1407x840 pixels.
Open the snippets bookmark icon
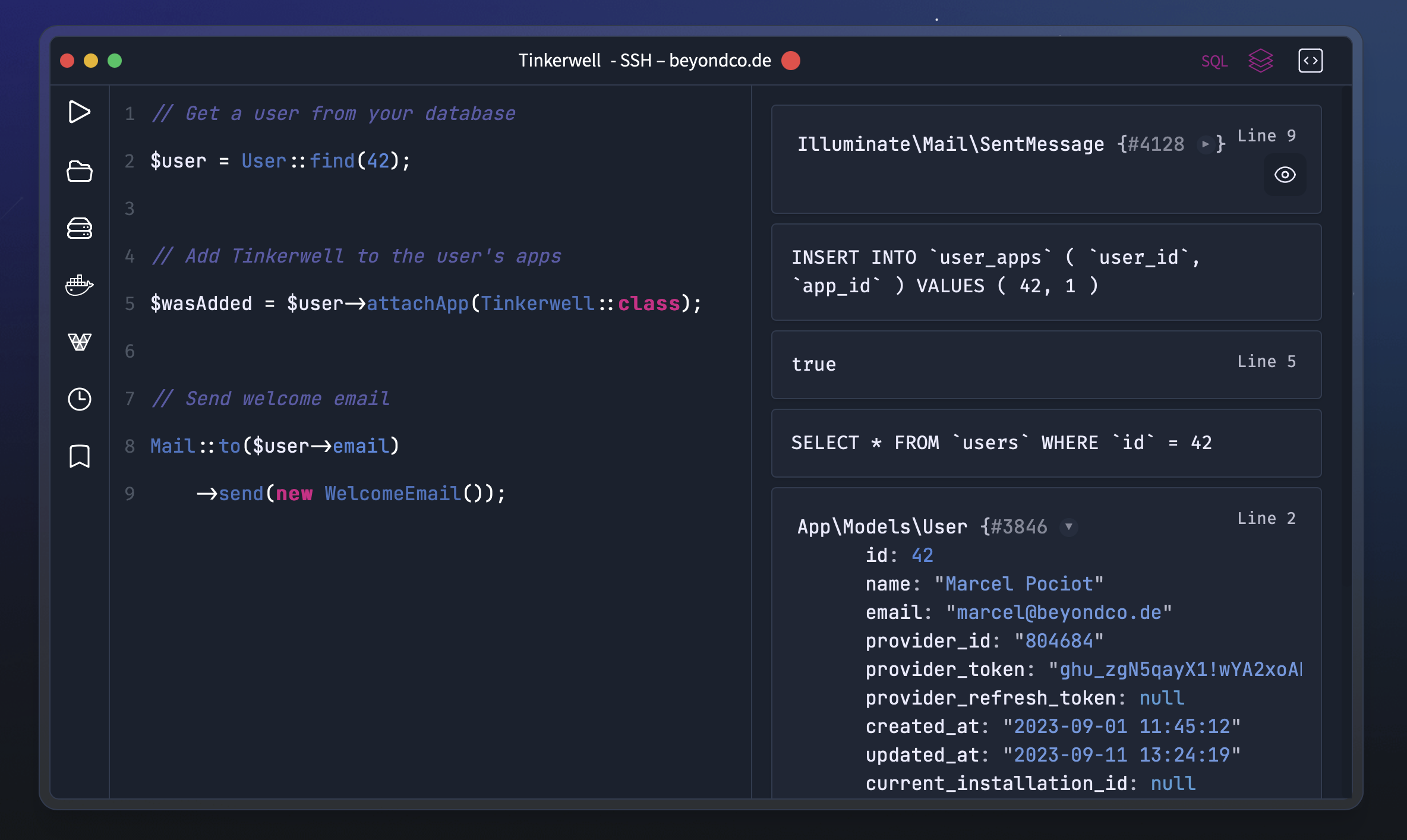(79, 456)
